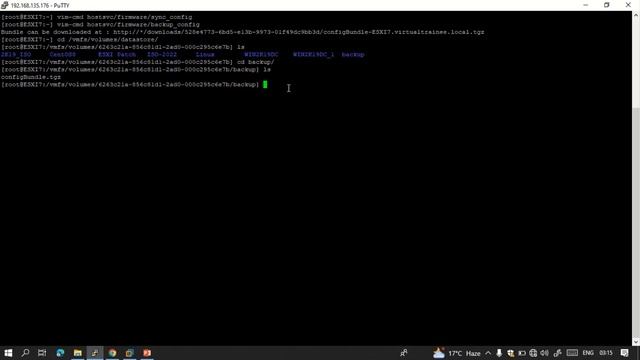The width and height of the screenshot is (640, 360).
Task: Click the Linux directory name
Action: (205, 54)
